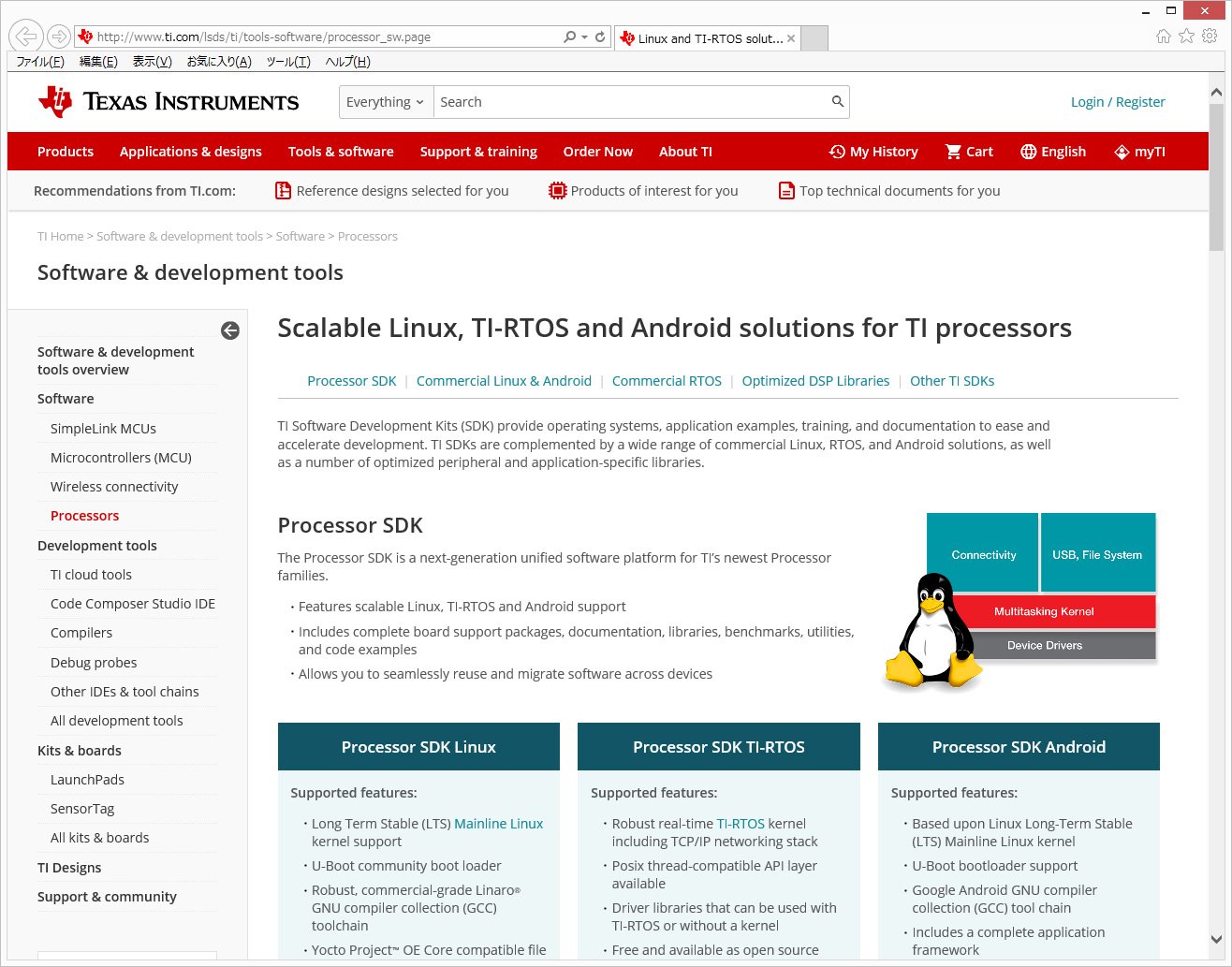Screen dimensions: 1232x967
Task: Select Wireless connectivity in the sidebar
Action: [x=114, y=487]
